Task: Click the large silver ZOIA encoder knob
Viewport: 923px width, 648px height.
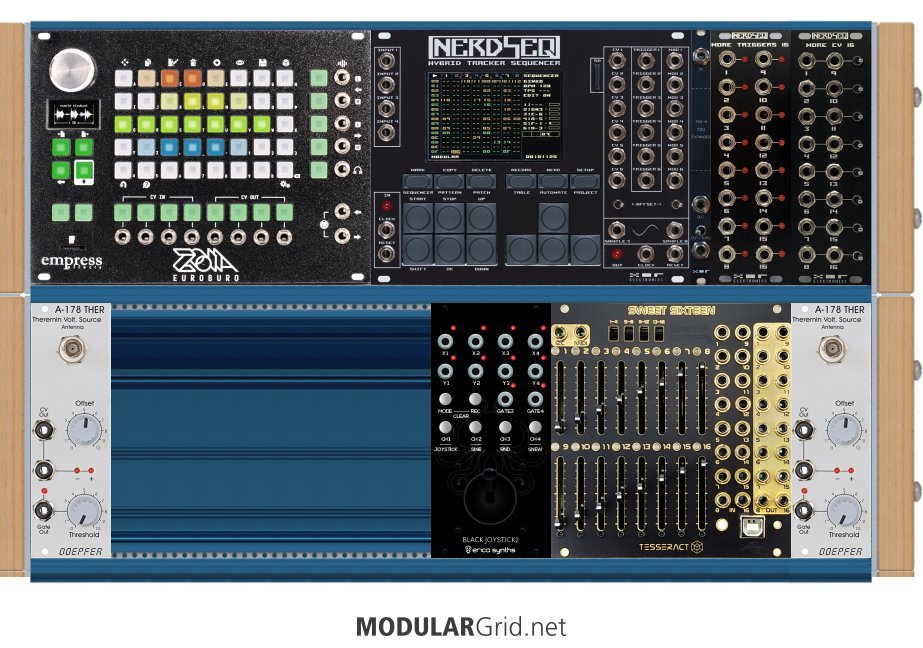Action: click(x=72, y=70)
